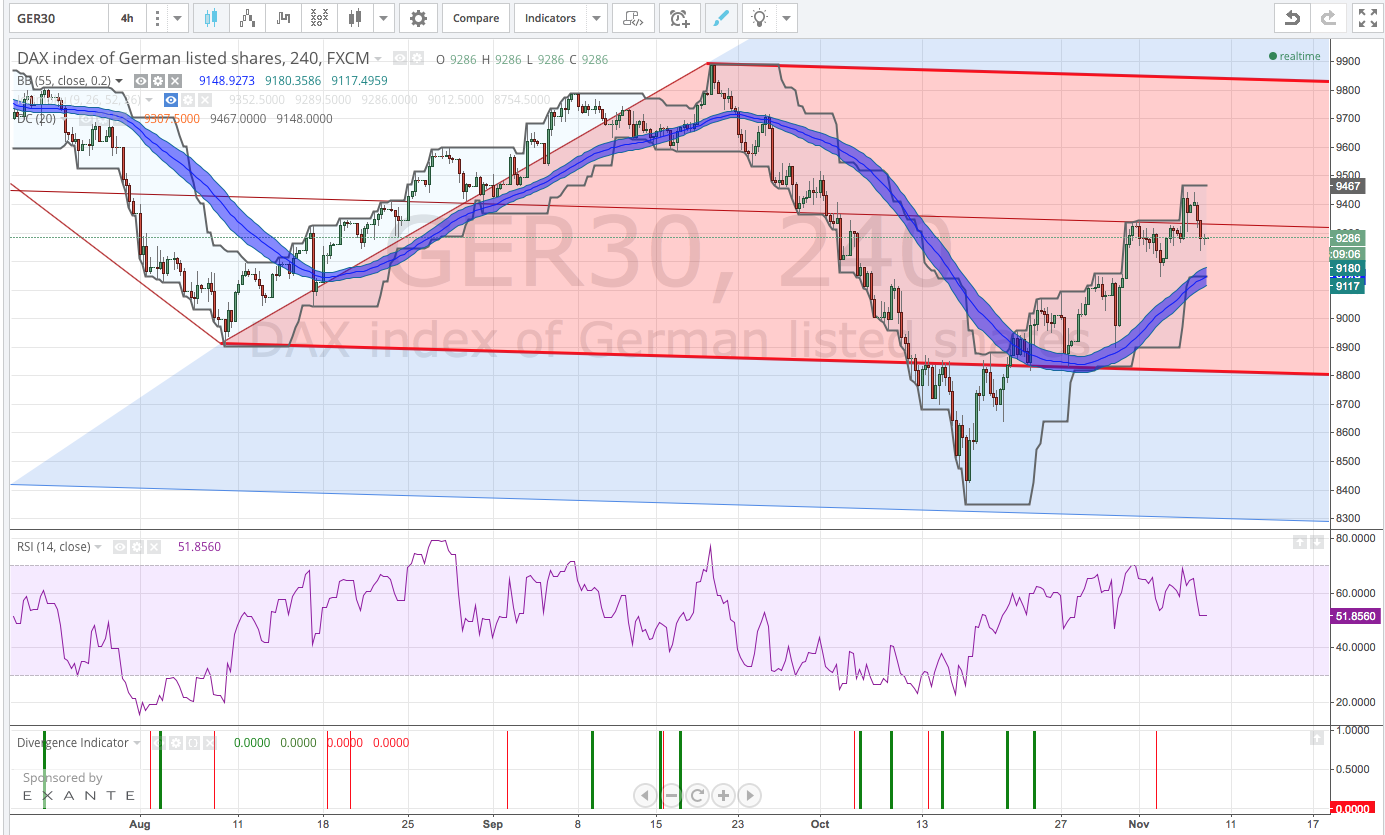Screen dimensions: 1385x835
Task: Open the Pine script editor icon
Action: coord(633,18)
